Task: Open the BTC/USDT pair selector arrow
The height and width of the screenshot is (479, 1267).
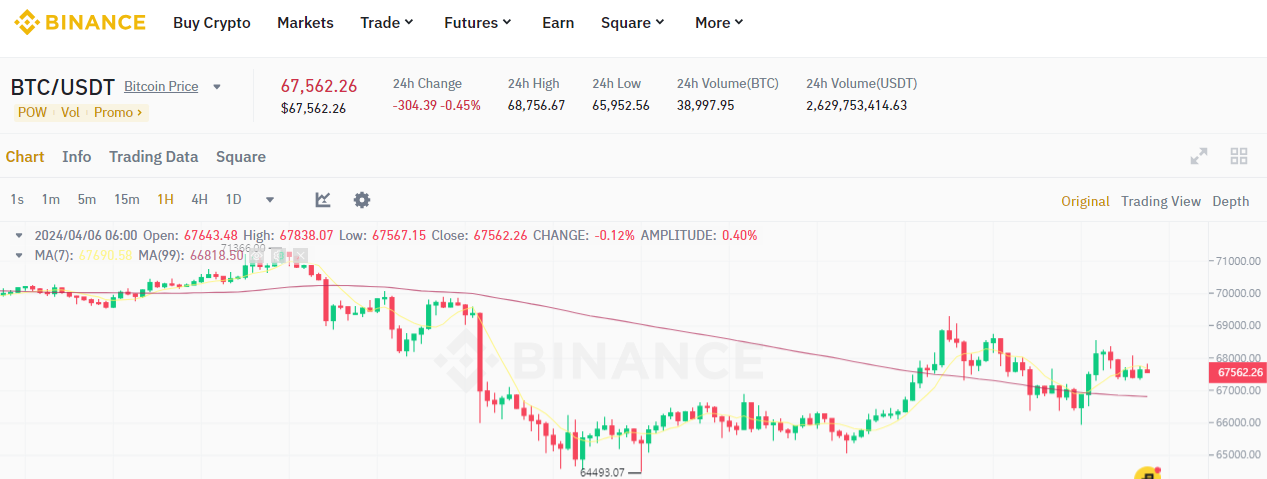Action: point(217,87)
